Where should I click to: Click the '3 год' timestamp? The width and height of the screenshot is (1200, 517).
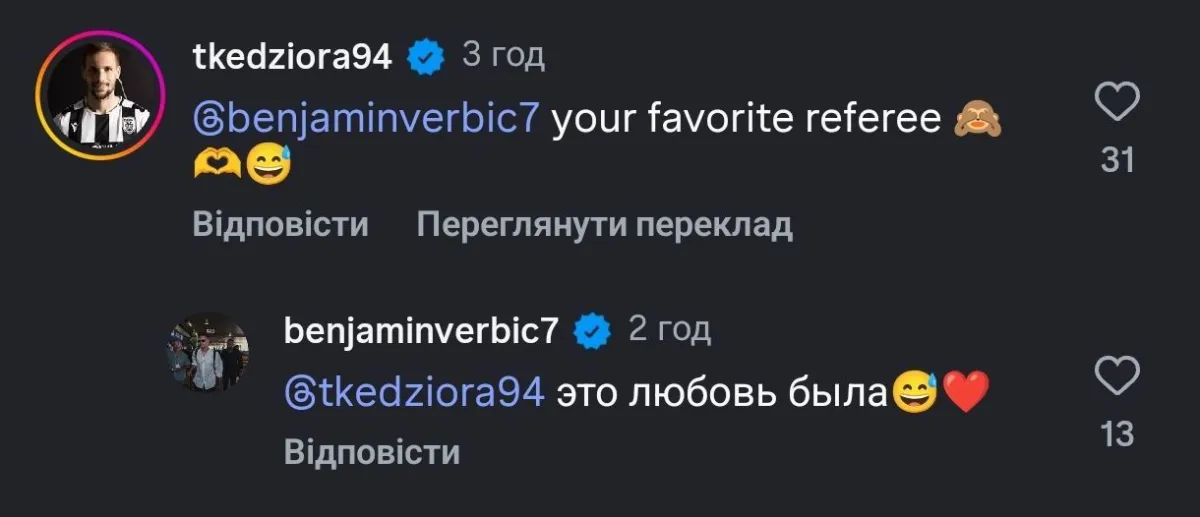click(x=503, y=57)
